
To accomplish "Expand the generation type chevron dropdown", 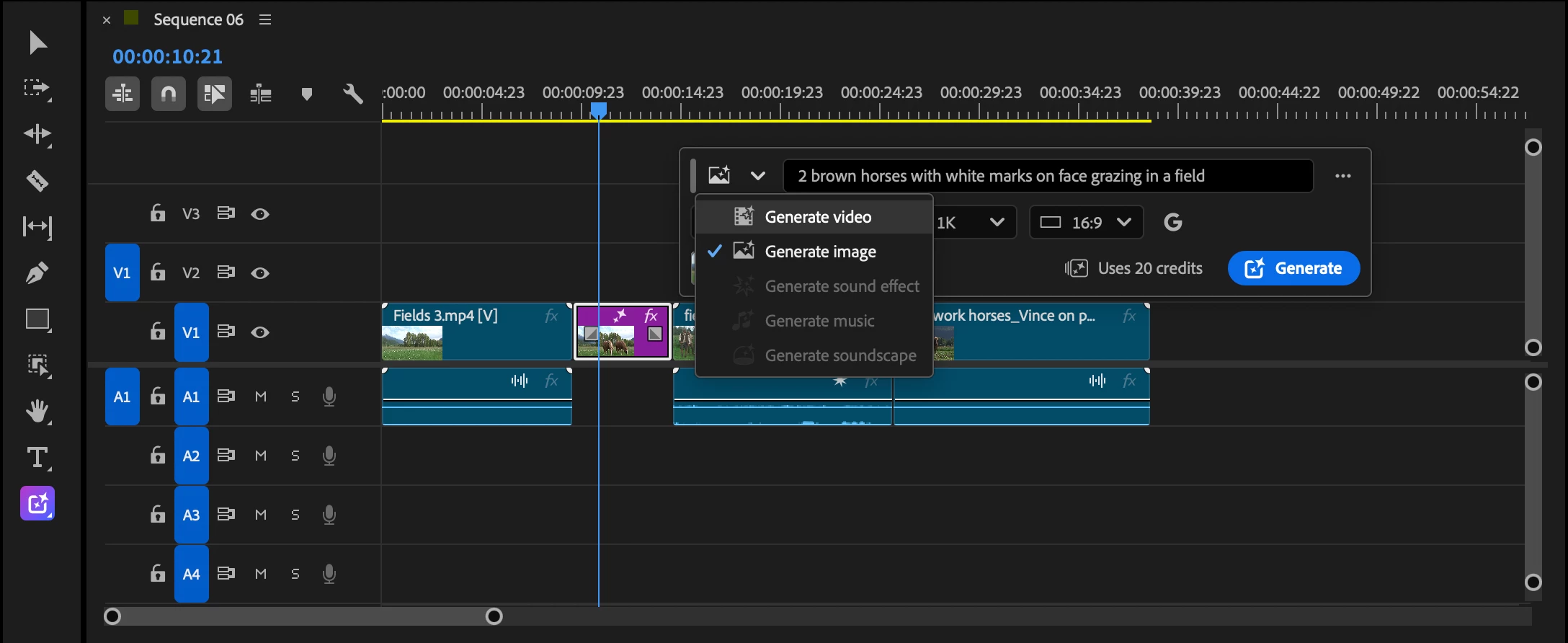I will tap(757, 176).
